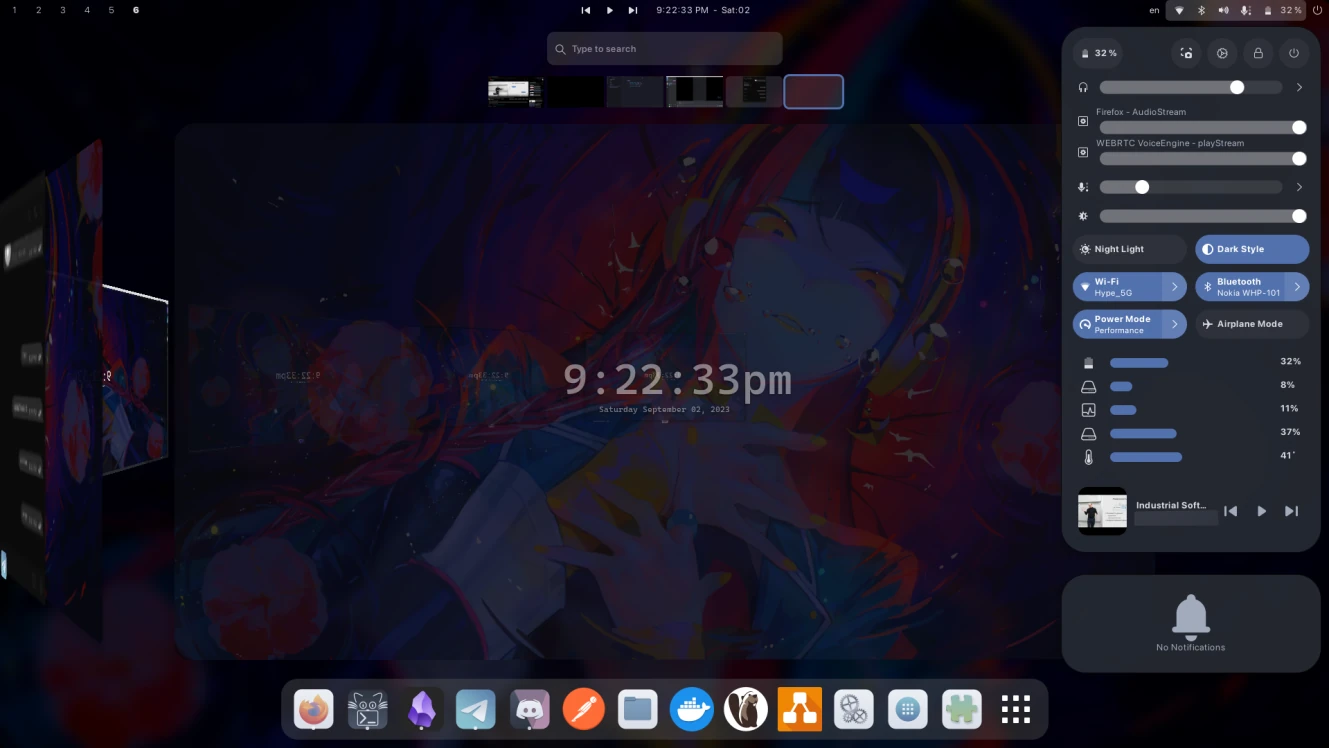This screenshot has width=1329, height=748.
Task: Click the screenshot button in quick settings
Action: tap(1186, 53)
